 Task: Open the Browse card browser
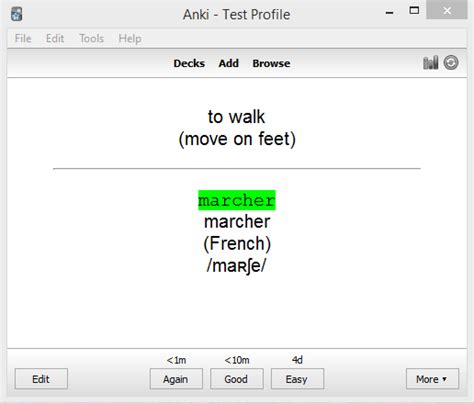point(271,63)
